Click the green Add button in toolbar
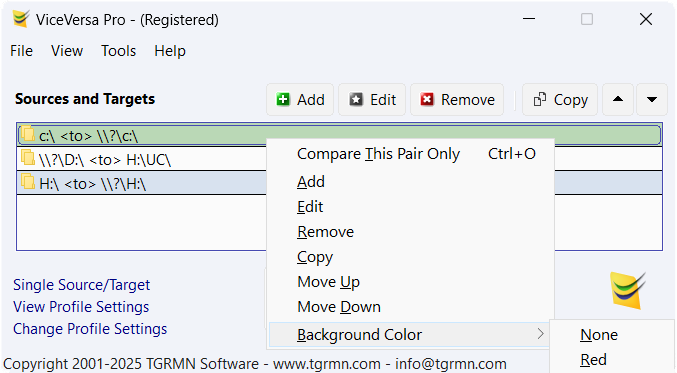Viewport: 677px width, 373px height. coord(300,100)
